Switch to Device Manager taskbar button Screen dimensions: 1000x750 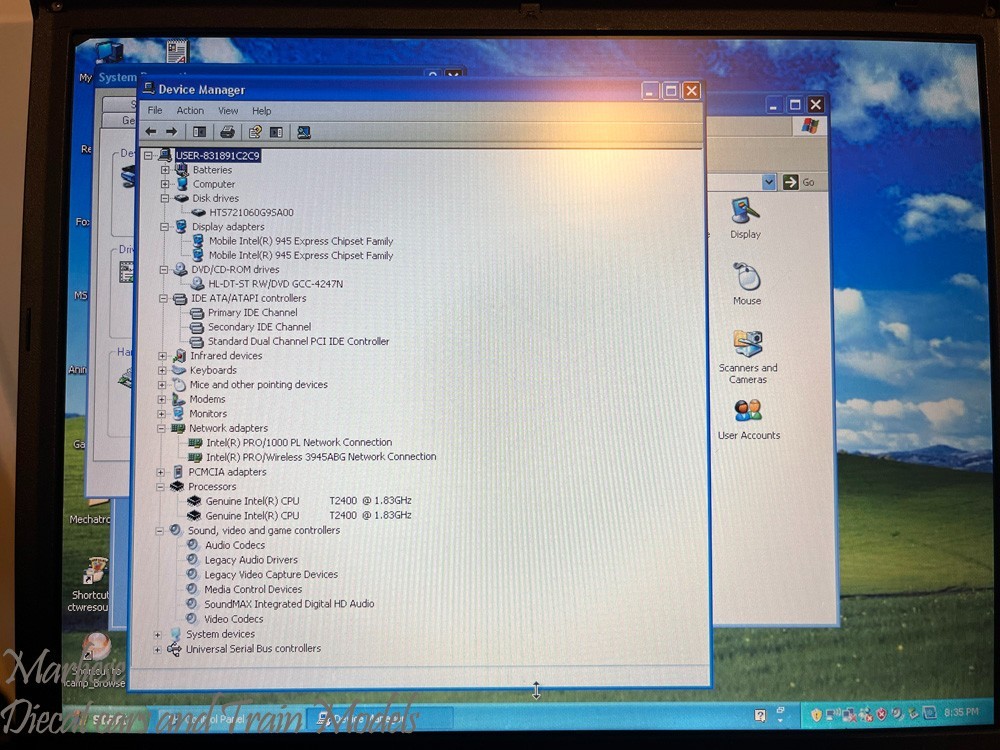coord(379,719)
